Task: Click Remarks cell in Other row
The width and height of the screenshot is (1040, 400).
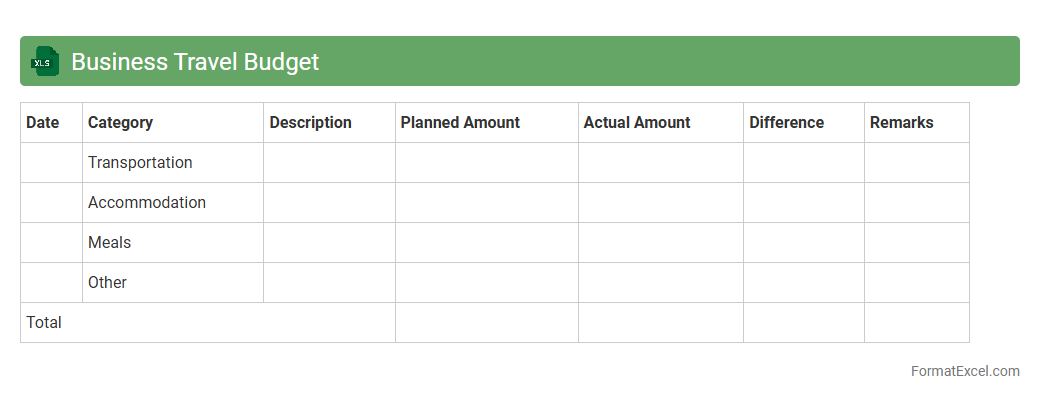Action: [x=916, y=282]
